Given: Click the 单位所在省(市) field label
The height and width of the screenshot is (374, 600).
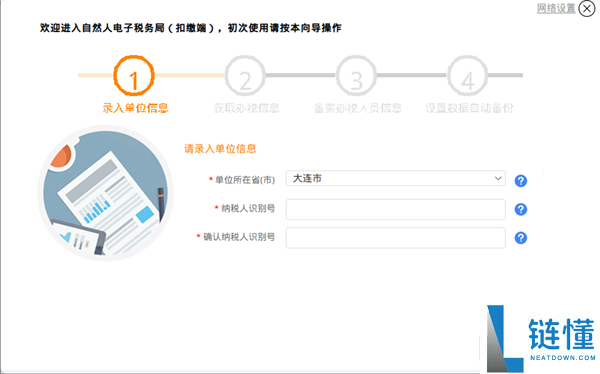Looking at the screenshot, I should 245,180.
